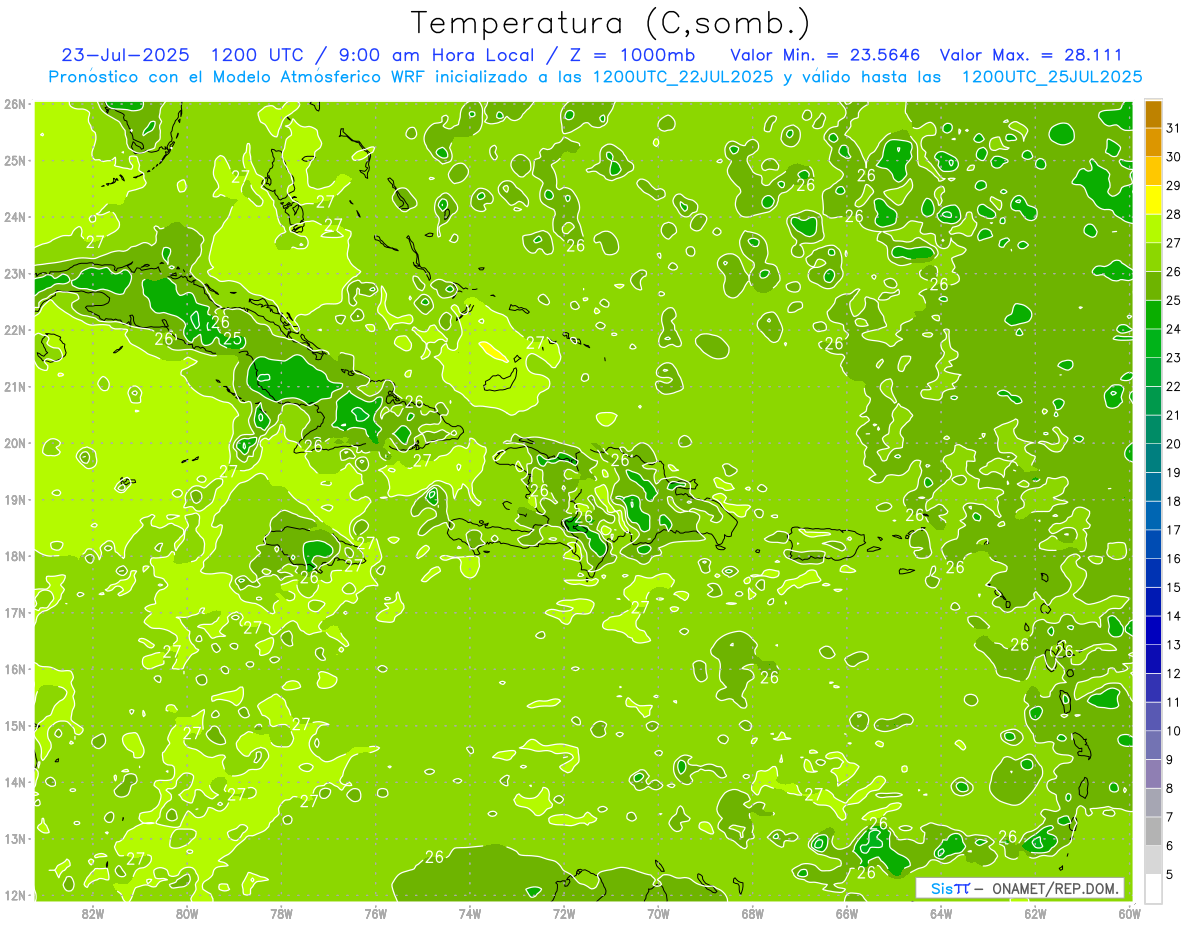Click the yellow legend swatch between 28 and 29

[x=1153, y=200]
